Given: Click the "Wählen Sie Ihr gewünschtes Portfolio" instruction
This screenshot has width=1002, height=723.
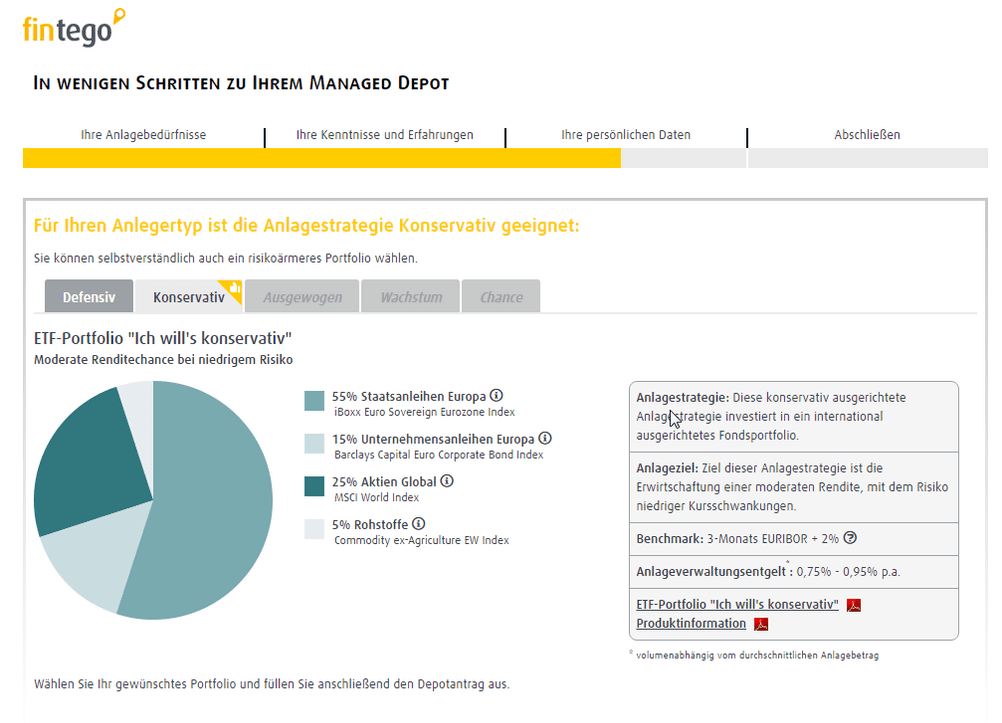Looking at the screenshot, I should pyautogui.click(x=272, y=684).
